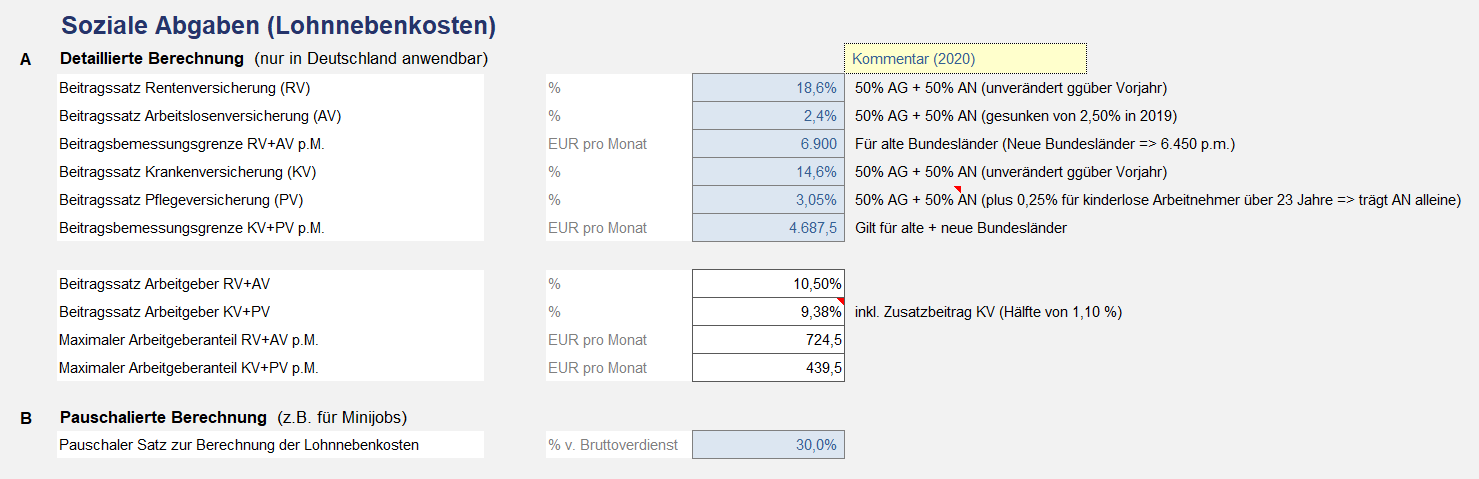Click the flat rate cell 30,0%
The width and height of the screenshot is (1479, 479).
(x=768, y=445)
